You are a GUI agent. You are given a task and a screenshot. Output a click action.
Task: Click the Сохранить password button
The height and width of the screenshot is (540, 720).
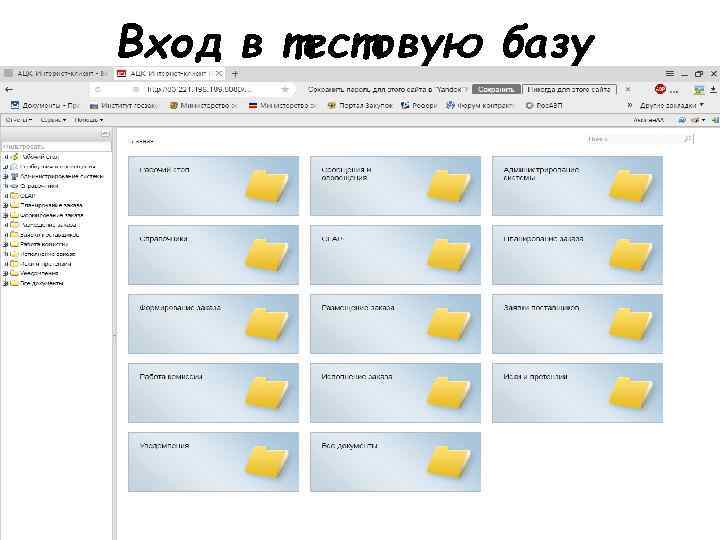[496, 89]
